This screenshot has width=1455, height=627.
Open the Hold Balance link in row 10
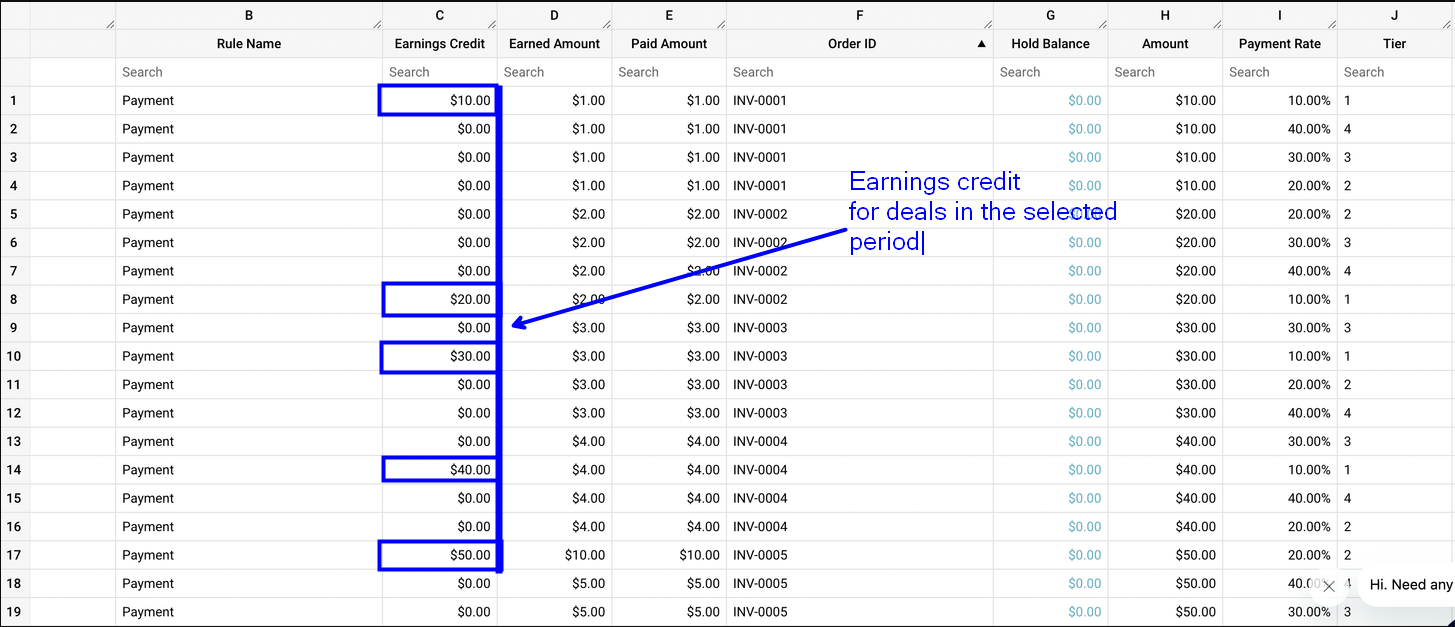1084,357
